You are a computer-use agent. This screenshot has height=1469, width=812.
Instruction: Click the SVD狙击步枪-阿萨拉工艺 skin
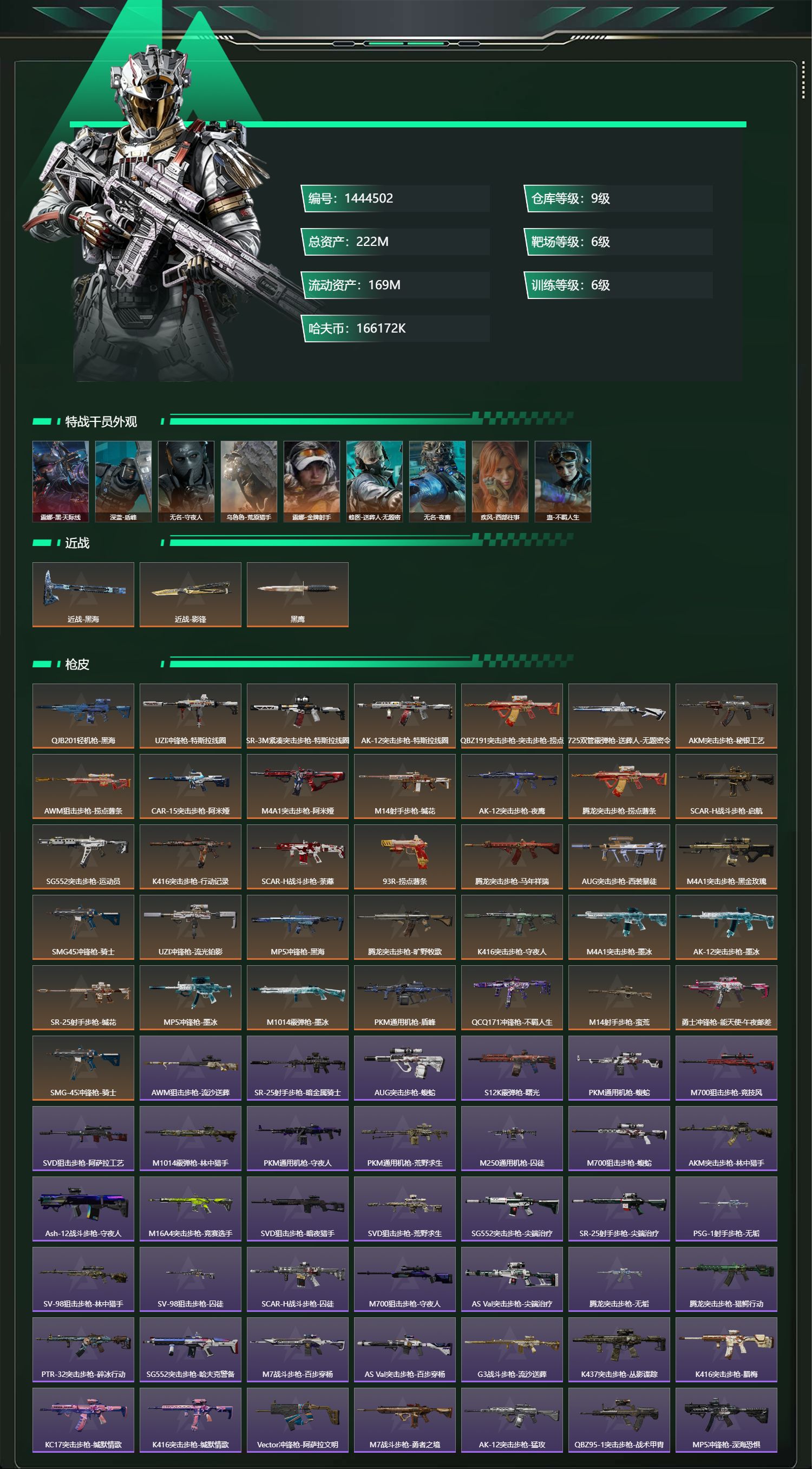click(83, 1138)
